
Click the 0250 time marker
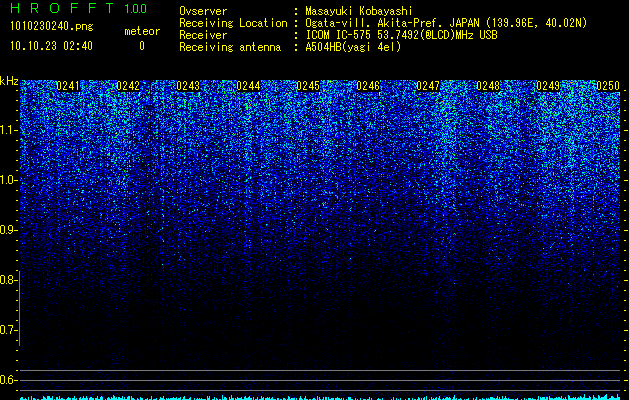[x=608, y=86]
